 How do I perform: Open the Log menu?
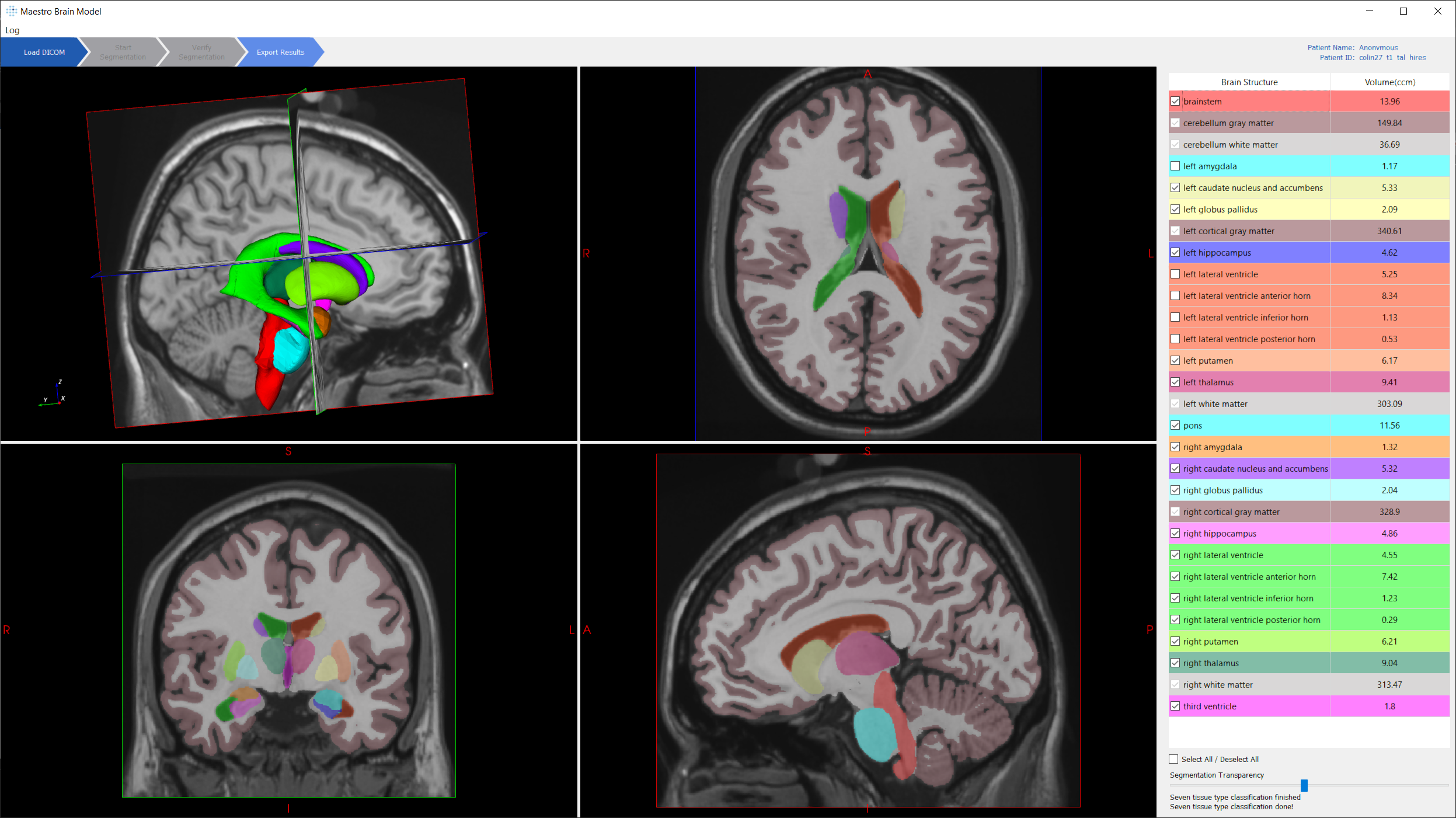click(x=12, y=30)
